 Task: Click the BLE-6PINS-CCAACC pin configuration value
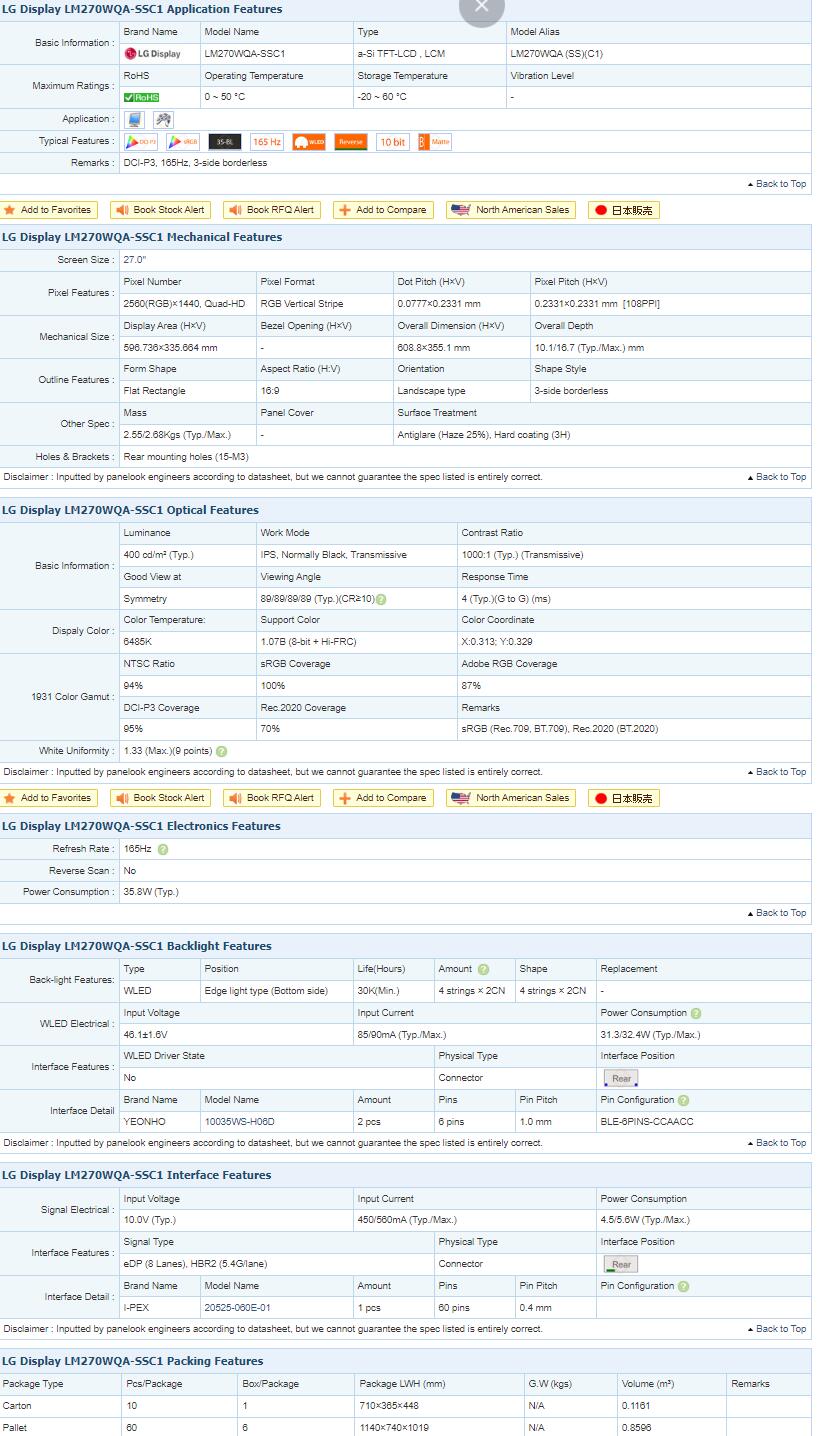pyautogui.click(x=647, y=1122)
